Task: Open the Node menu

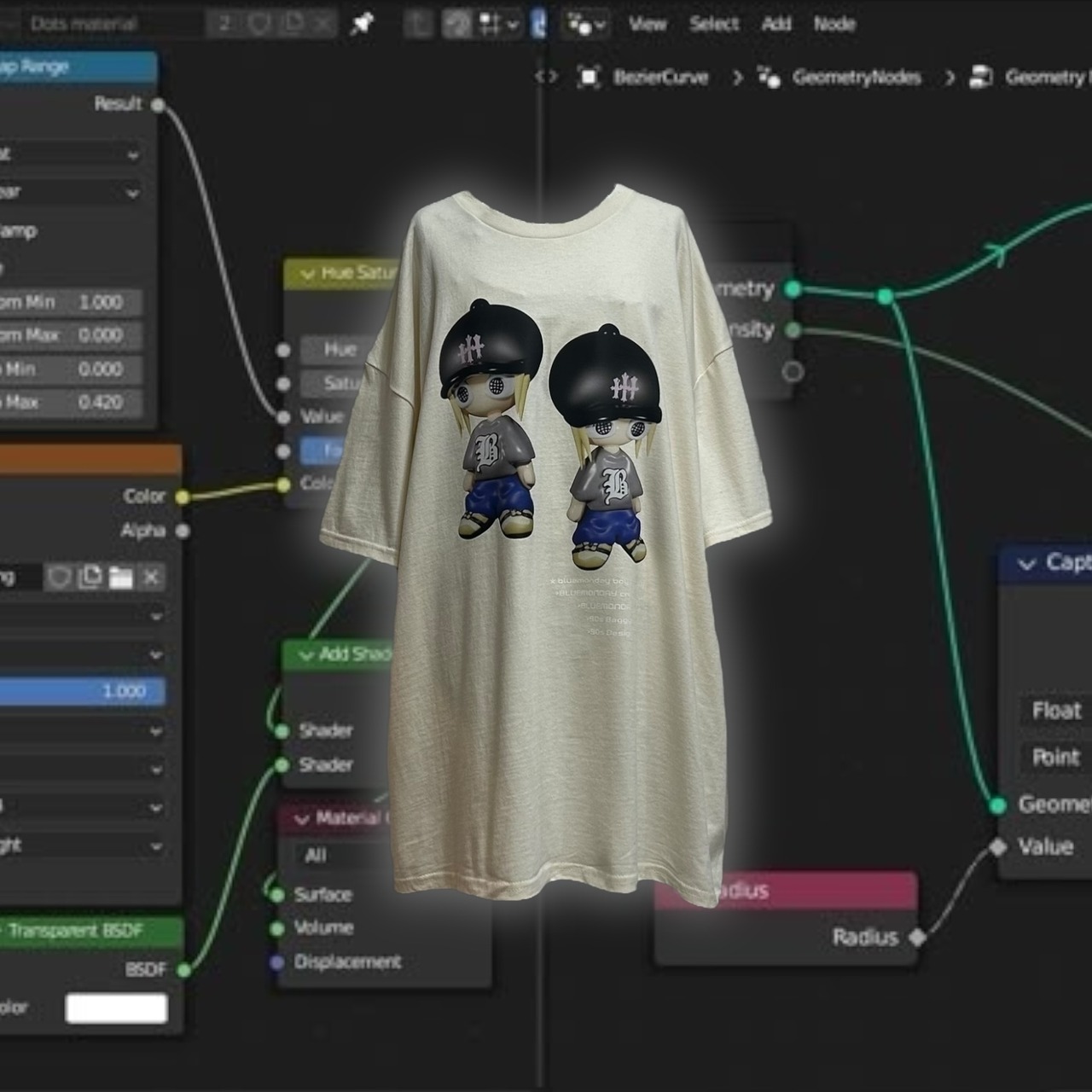Action: pos(834,24)
